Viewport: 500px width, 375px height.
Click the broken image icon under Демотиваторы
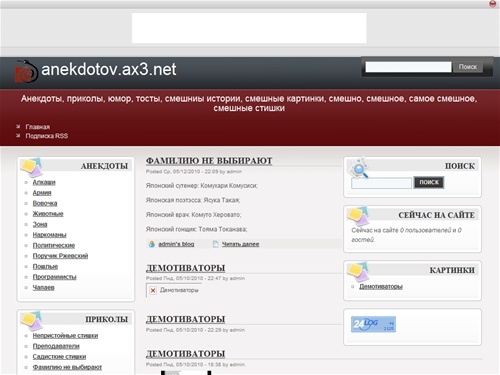coord(153,290)
